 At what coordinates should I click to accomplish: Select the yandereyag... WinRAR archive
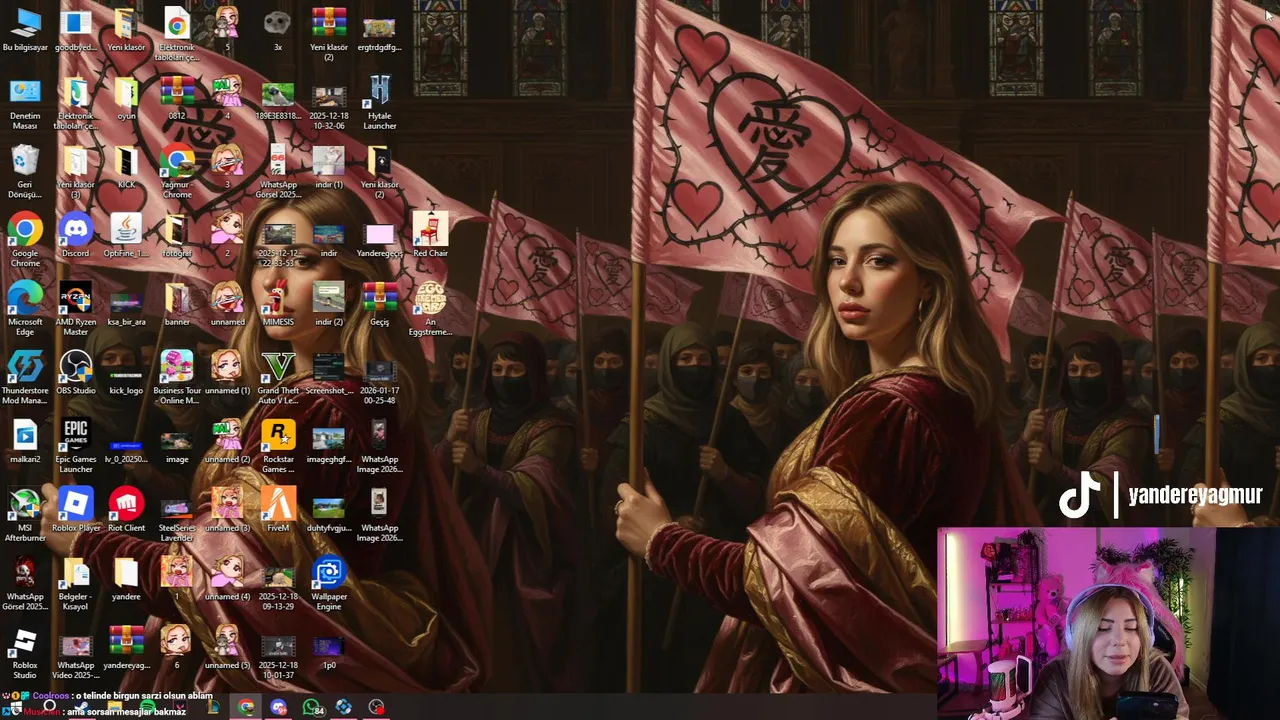(x=126, y=648)
